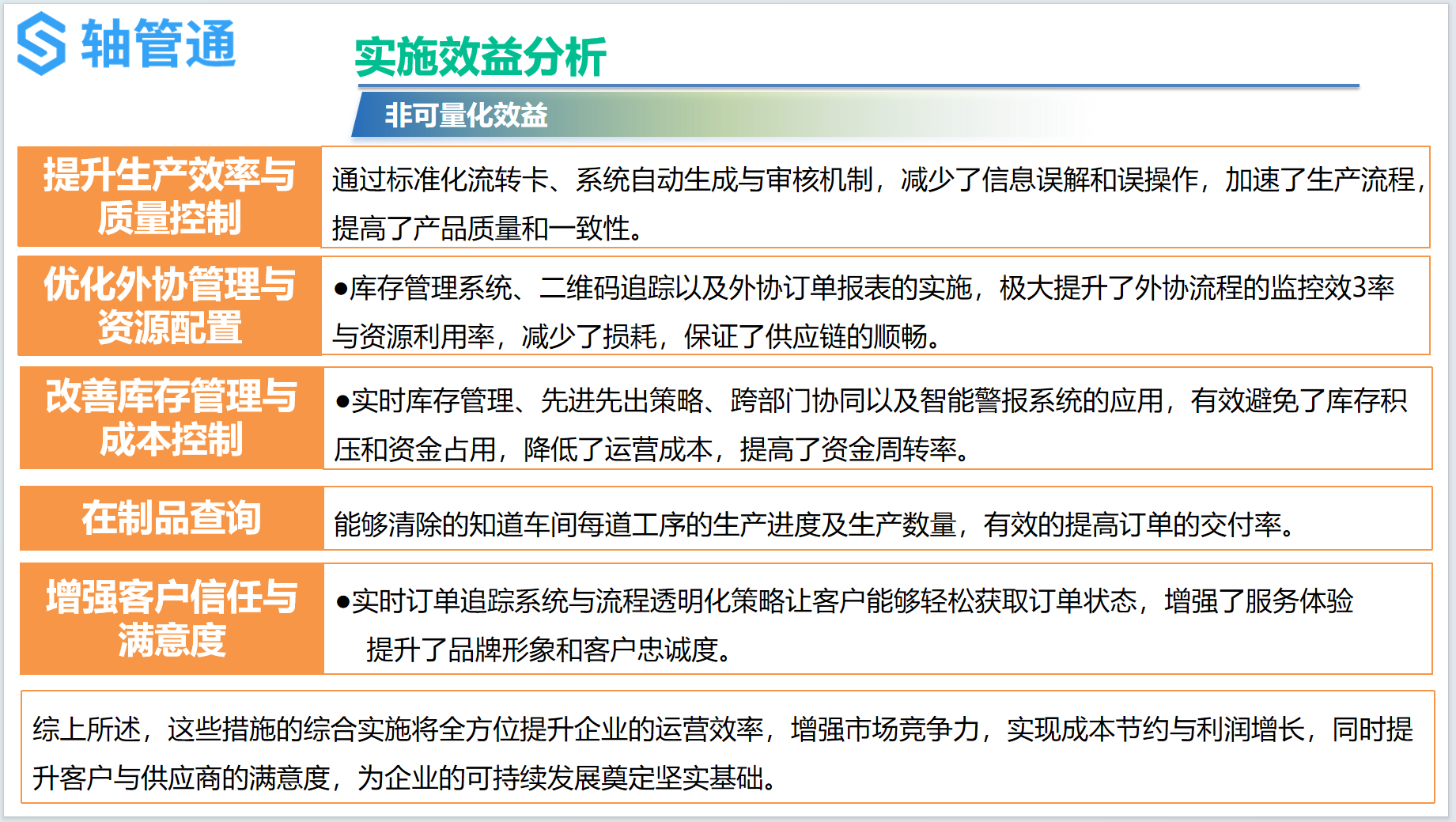Click the text starting 实时订单追踪系统
Image resolution: width=1456 pixels, height=822 pixels.
844,600
